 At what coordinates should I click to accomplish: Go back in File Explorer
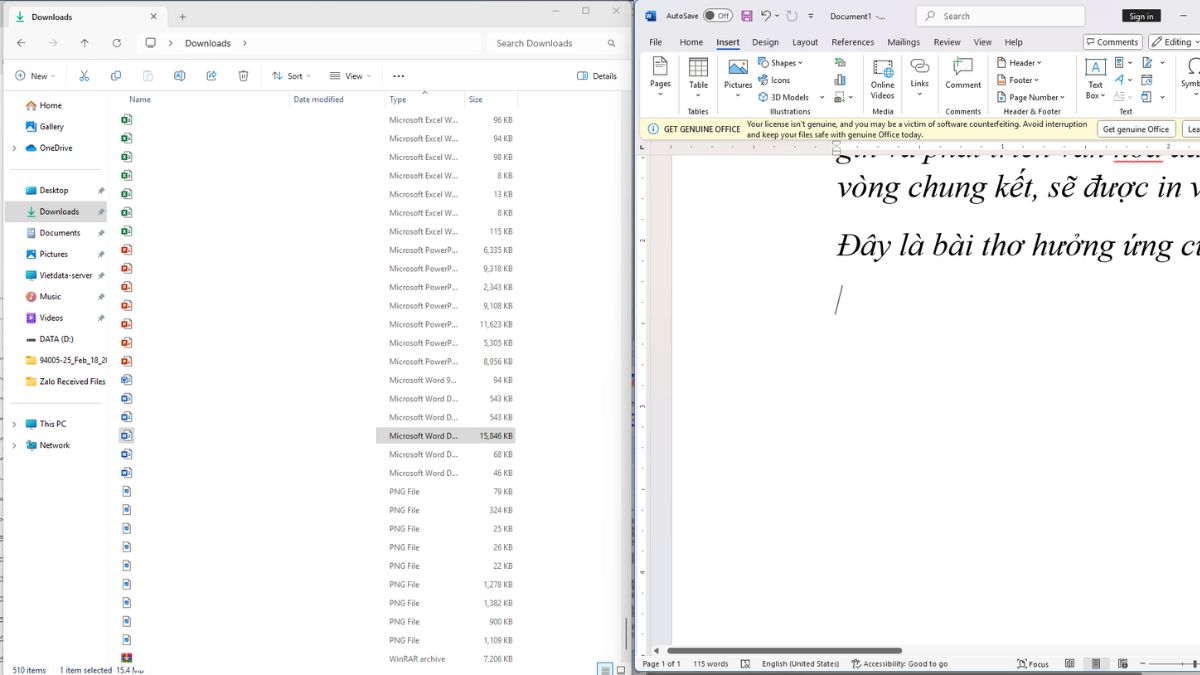pyautogui.click(x=21, y=43)
